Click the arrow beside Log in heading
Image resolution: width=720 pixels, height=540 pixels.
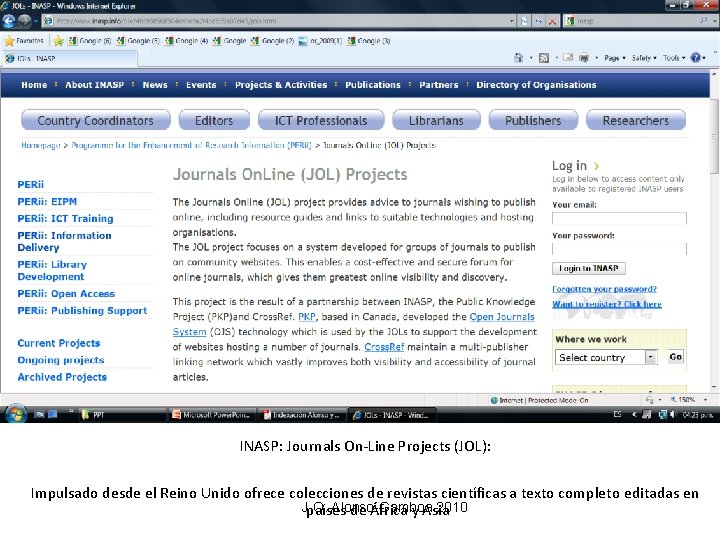pos(596,166)
